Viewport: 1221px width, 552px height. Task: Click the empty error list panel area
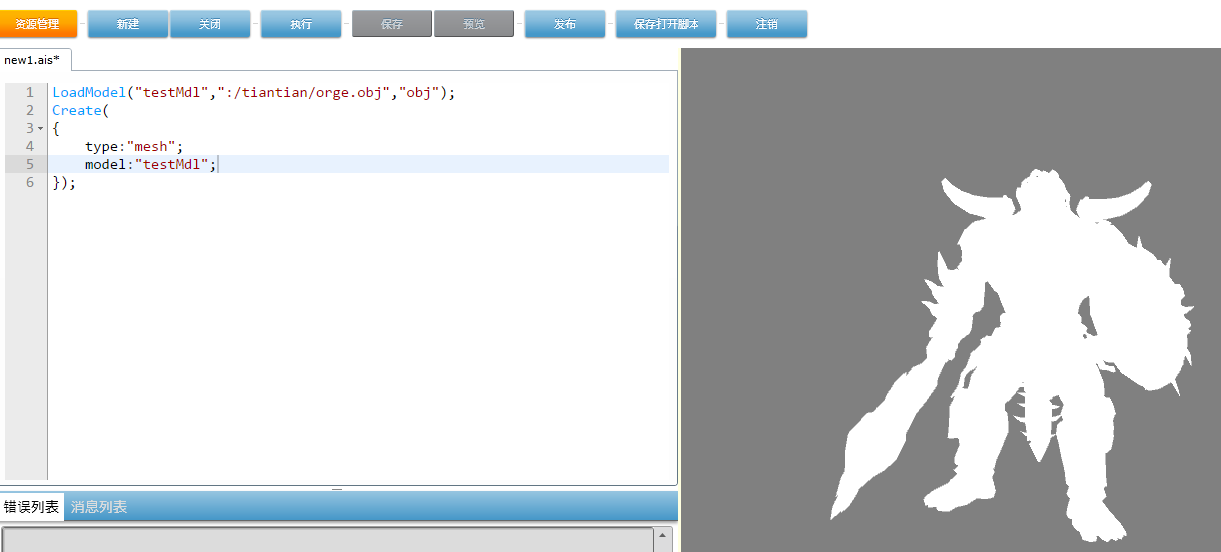click(x=328, y=539)
